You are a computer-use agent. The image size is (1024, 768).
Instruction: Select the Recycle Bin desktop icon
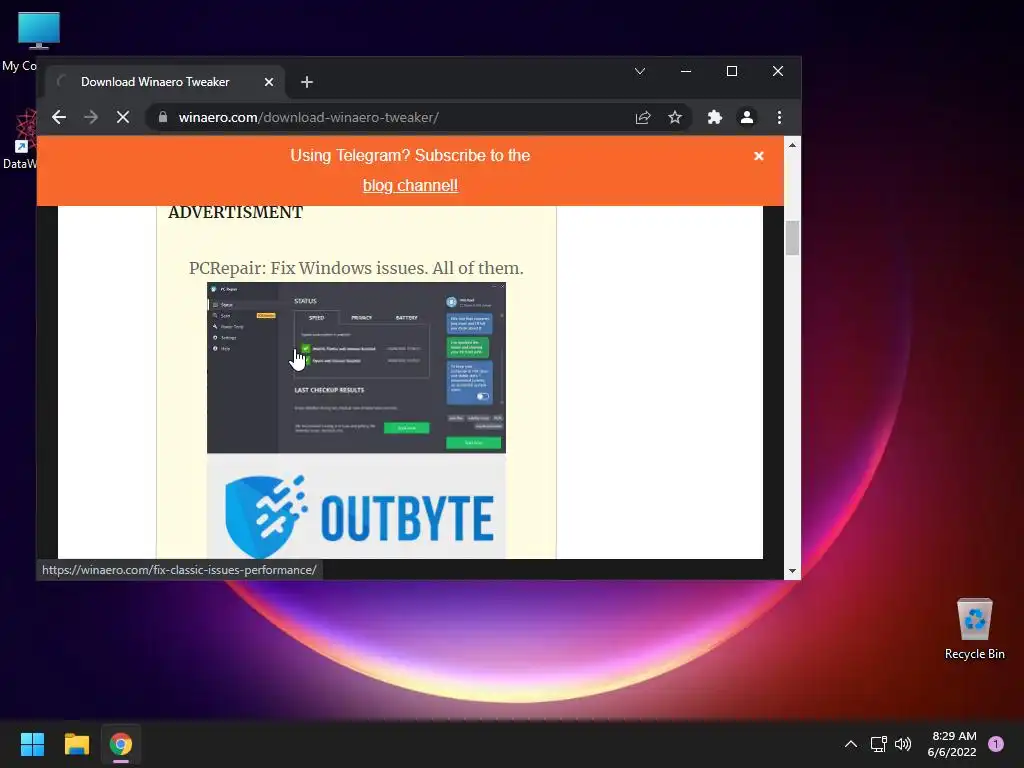[x=974, y=629]
